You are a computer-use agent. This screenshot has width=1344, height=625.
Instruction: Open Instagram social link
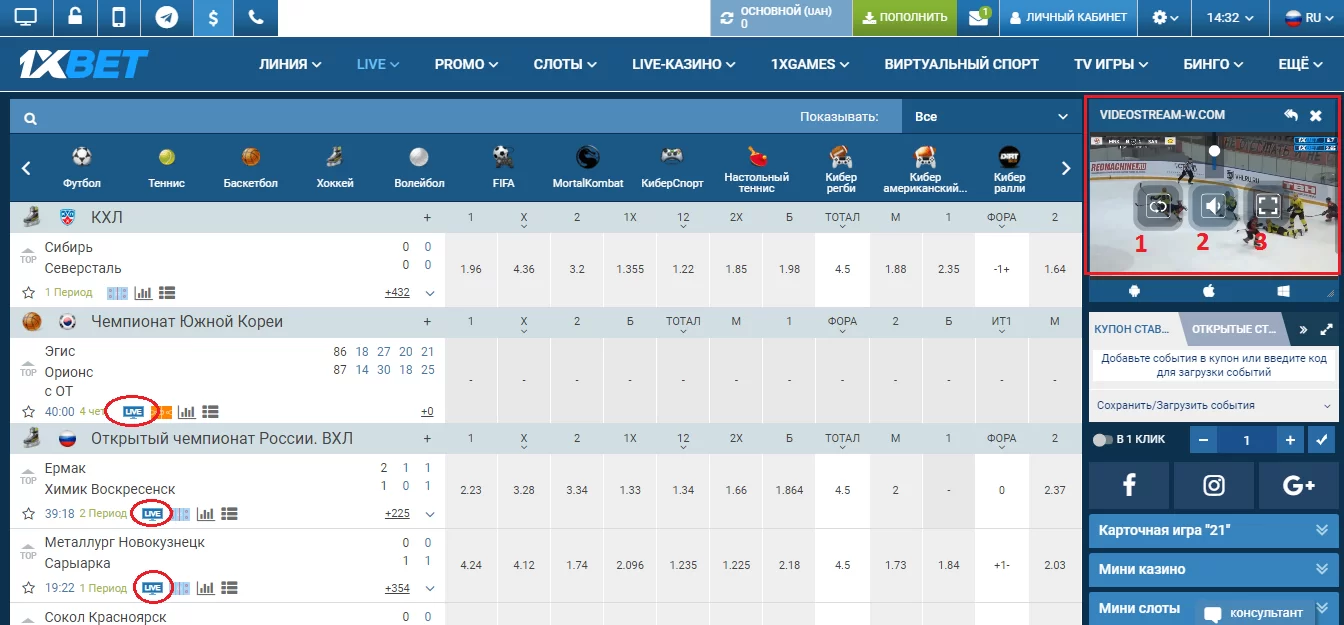click(1213, 486)
